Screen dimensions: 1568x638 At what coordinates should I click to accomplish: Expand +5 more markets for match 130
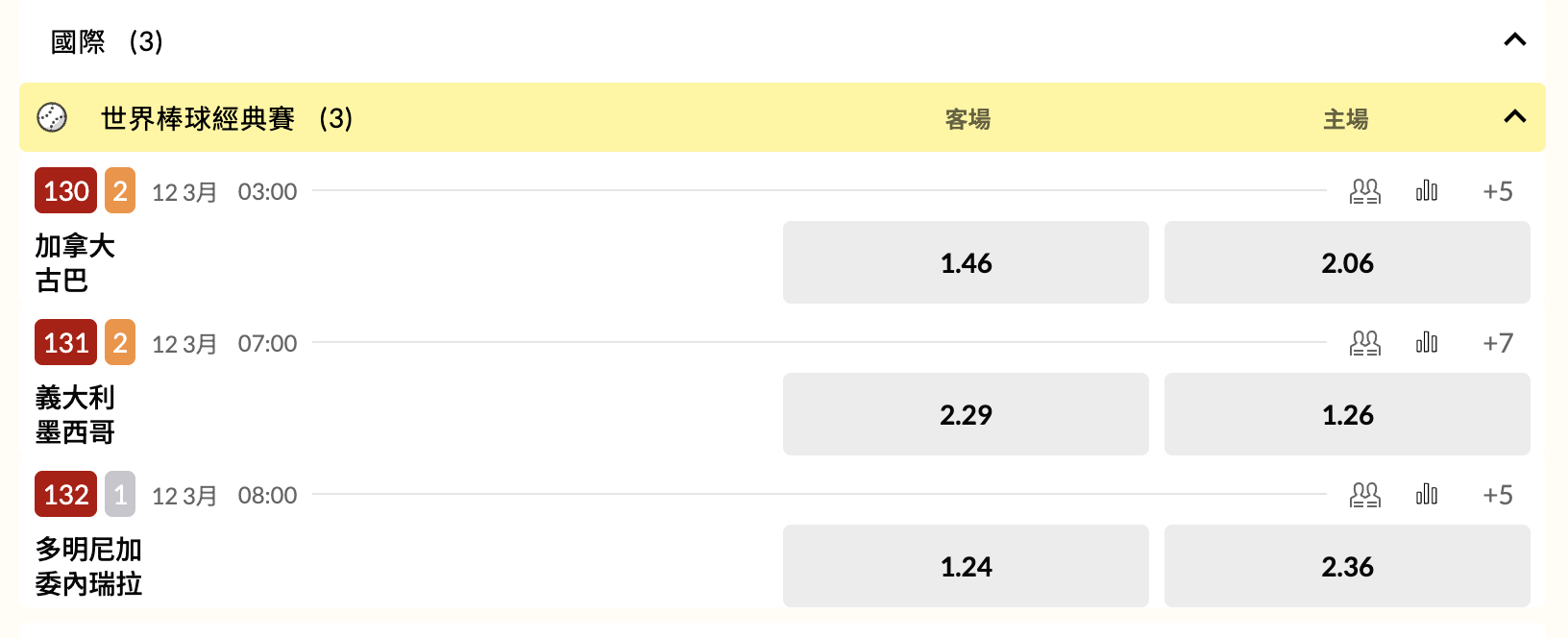[1497, 191]
